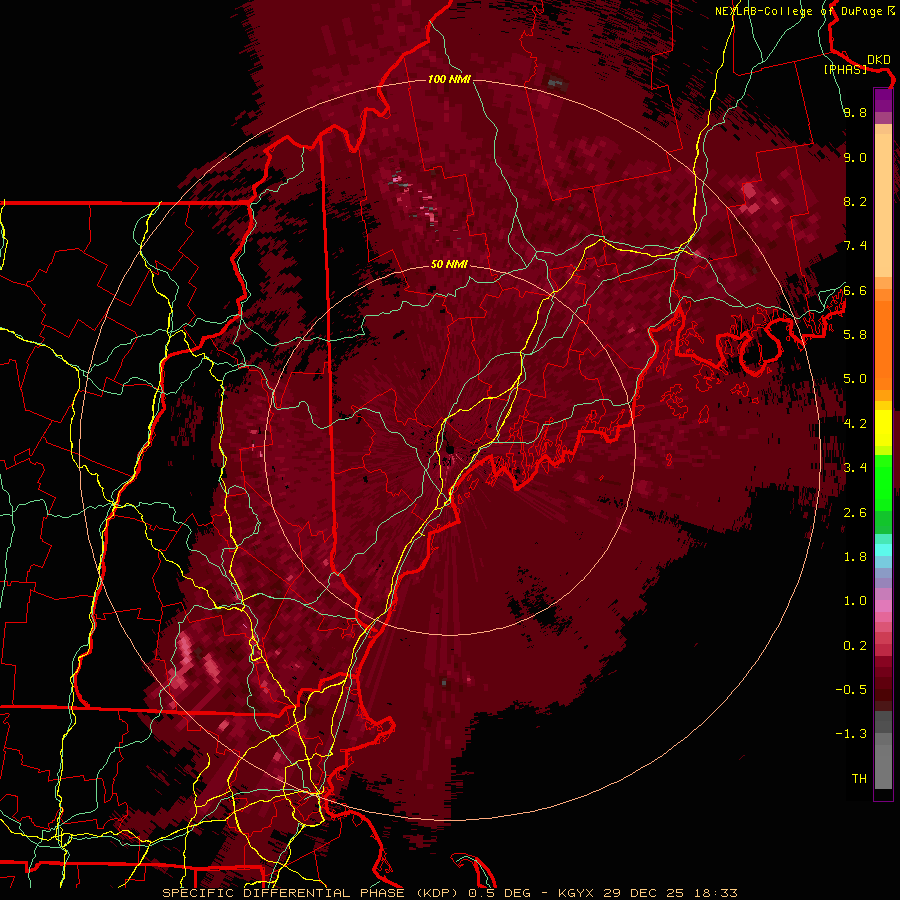Click the 6.6 value on the scale

tap(855, 290)
